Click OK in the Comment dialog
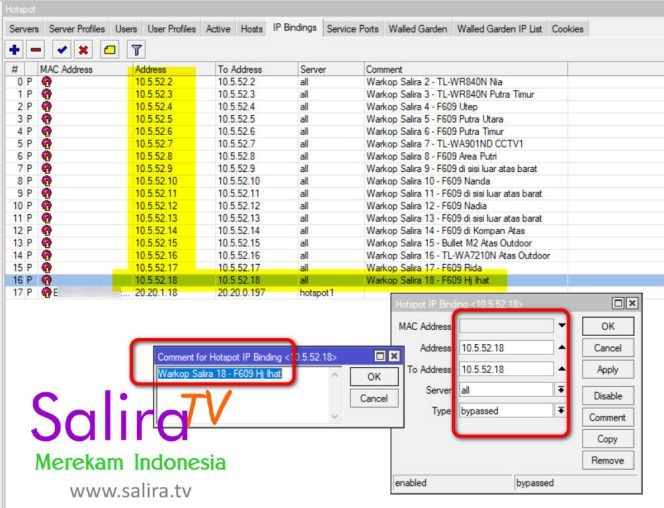664x508 pixels. tap(374, 377)
